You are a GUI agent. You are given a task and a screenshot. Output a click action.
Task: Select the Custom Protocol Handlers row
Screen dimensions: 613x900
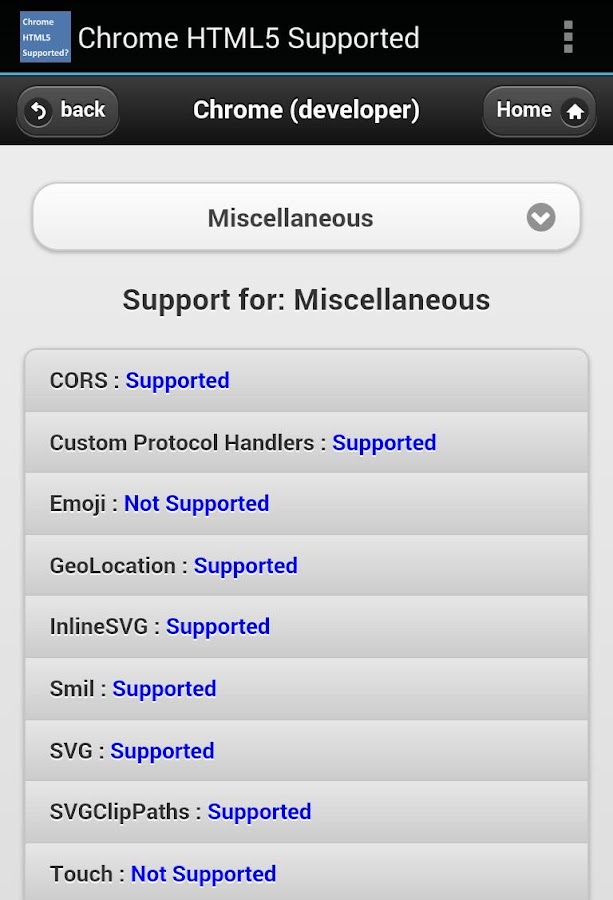[x=306, y=443]
